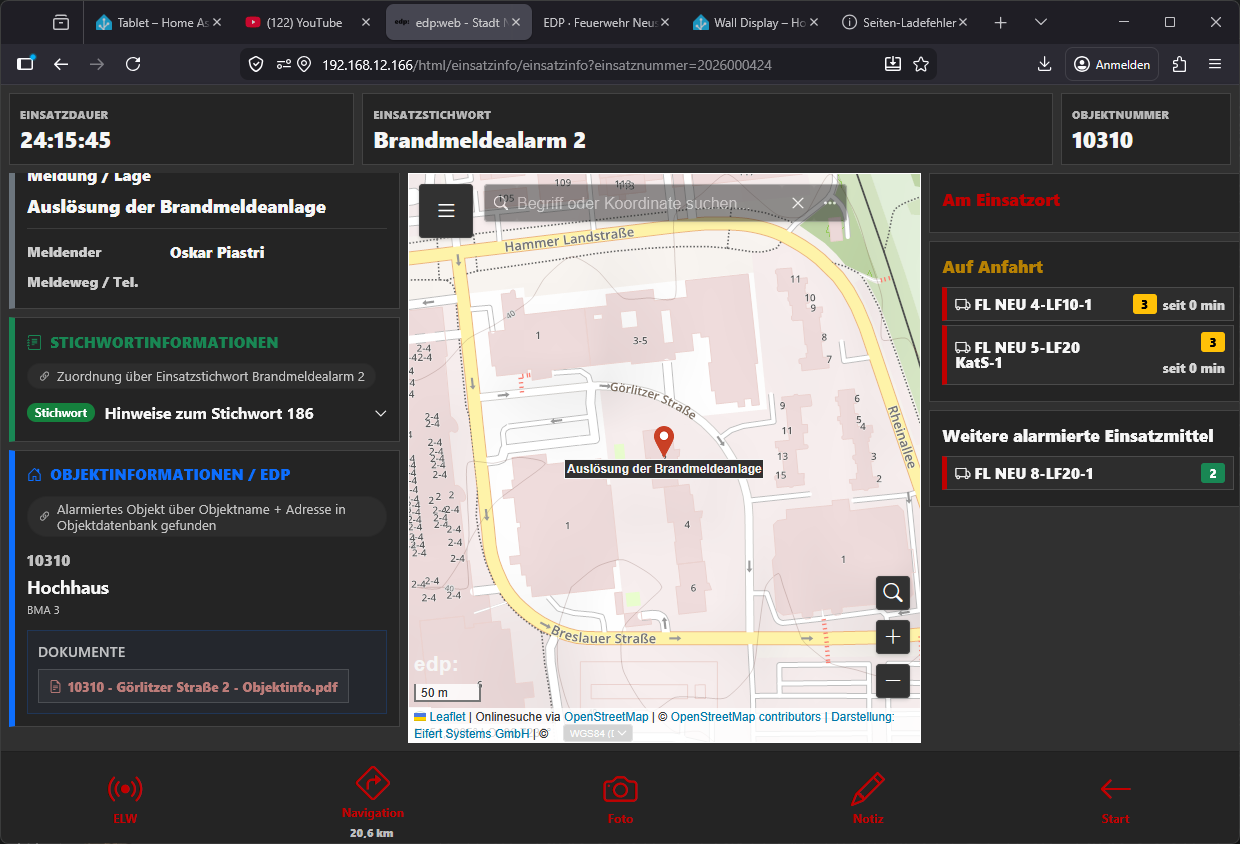Open the ELW radio signal icon
The image size is (1240, 844).
point(125,790)
